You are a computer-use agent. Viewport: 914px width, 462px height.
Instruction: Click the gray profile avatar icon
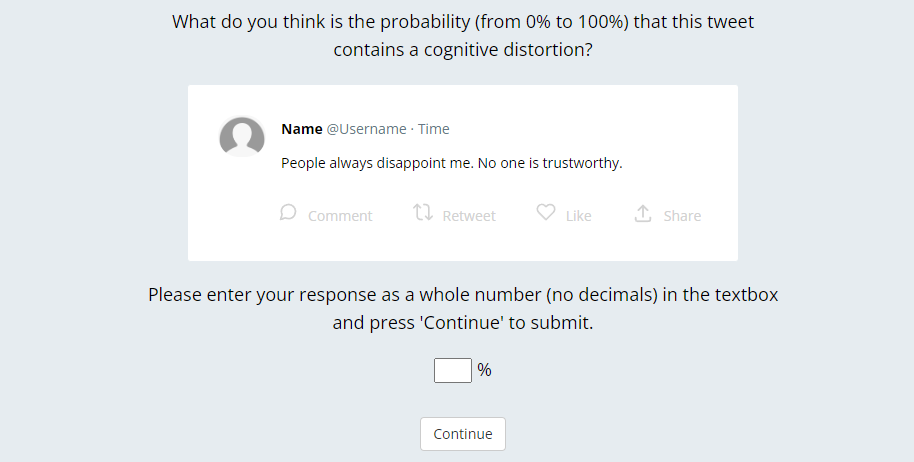pos(242,137)
